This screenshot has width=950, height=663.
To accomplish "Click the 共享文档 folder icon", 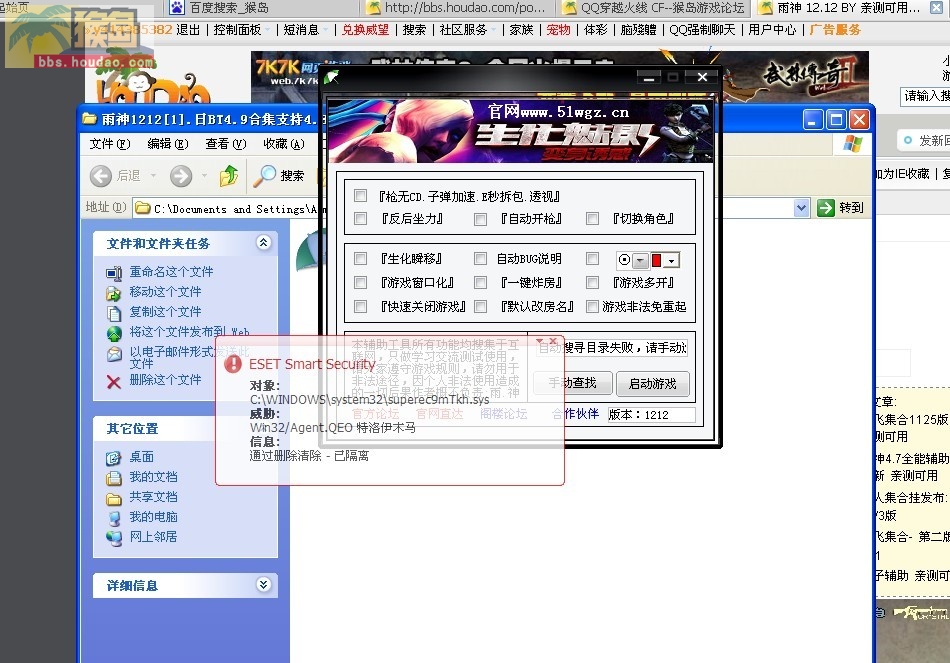I will (x=114, y=498).
